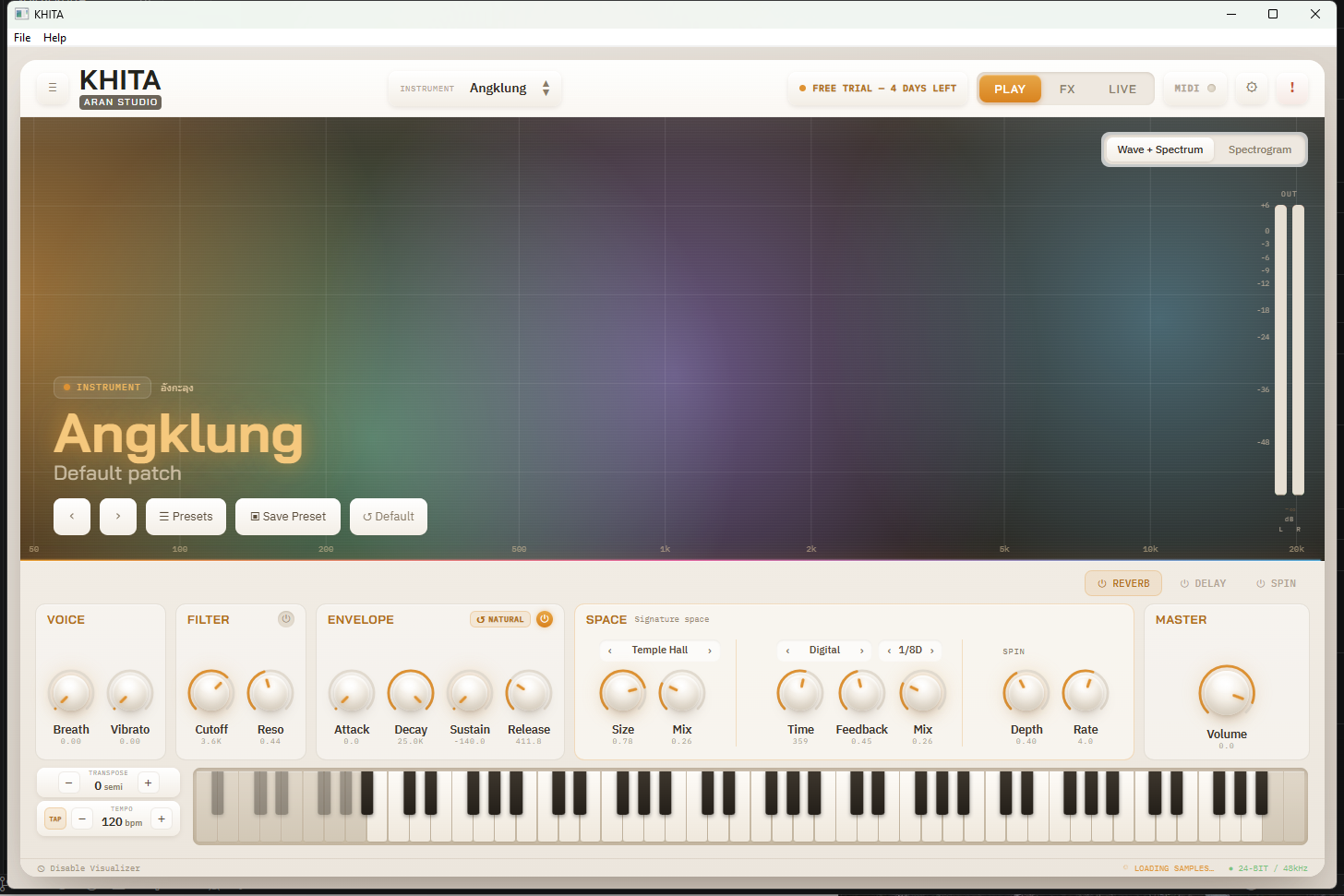Viewport: 1344px width, 896px height.
Task: Click the Default patch subtitle text
Action: point(117,473)
